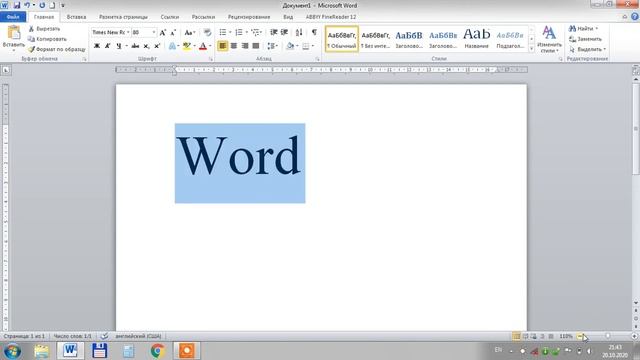The image size is (640, 360).
Task: Click the Изменить стили change styles icon
Action: tap(549, 33)
